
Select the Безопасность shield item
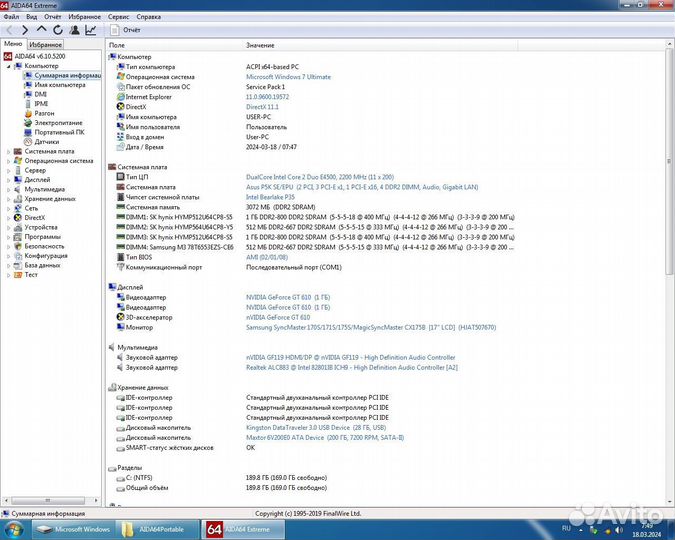(x=39, y=246)
